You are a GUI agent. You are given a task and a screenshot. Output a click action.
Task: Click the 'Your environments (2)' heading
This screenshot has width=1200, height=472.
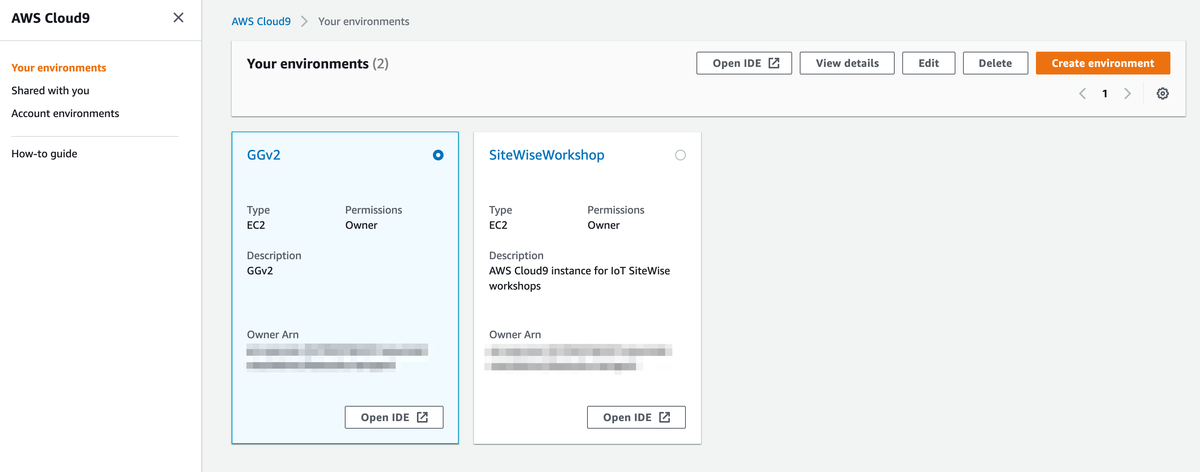pos(318,63)
